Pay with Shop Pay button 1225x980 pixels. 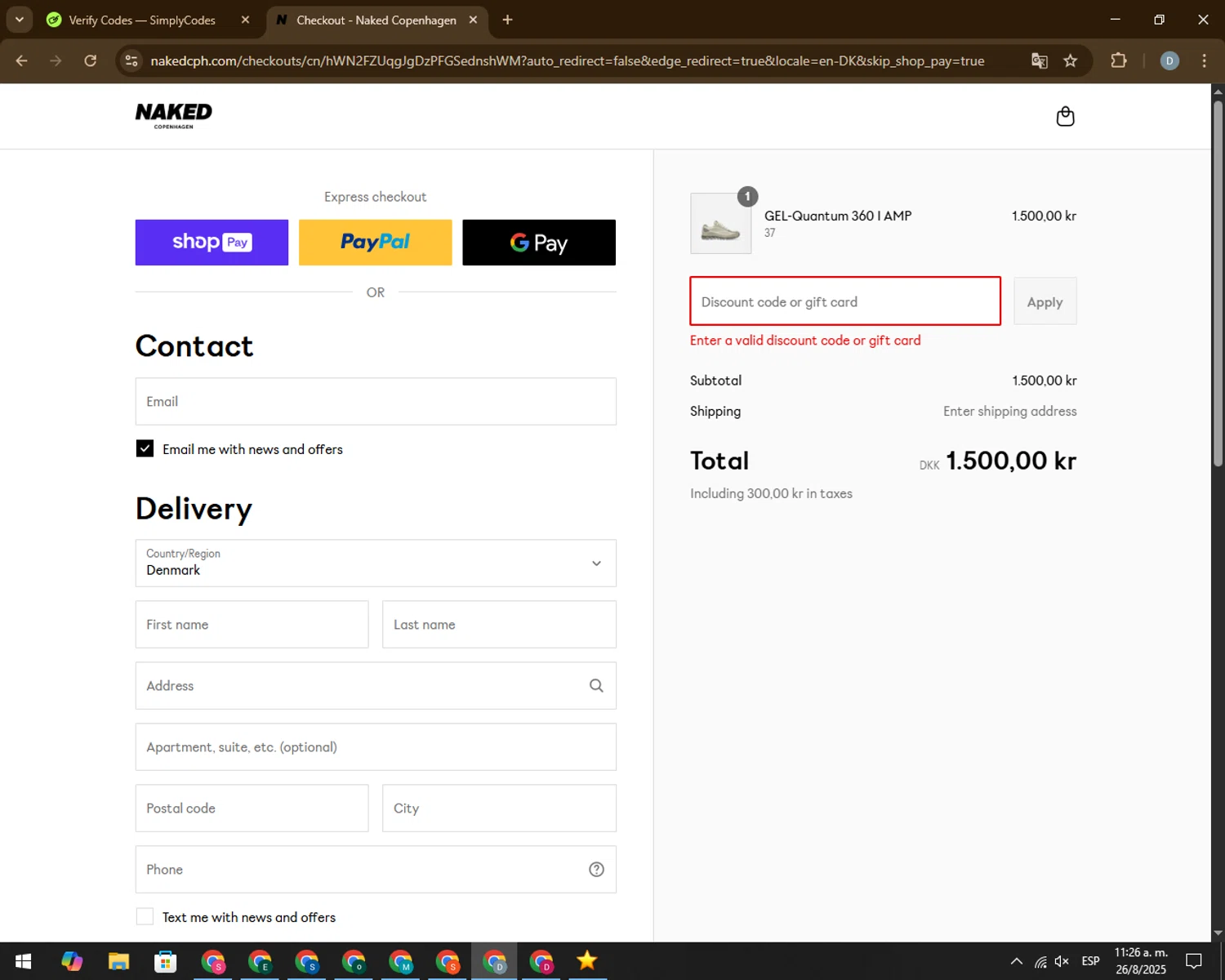coord(212,243)
